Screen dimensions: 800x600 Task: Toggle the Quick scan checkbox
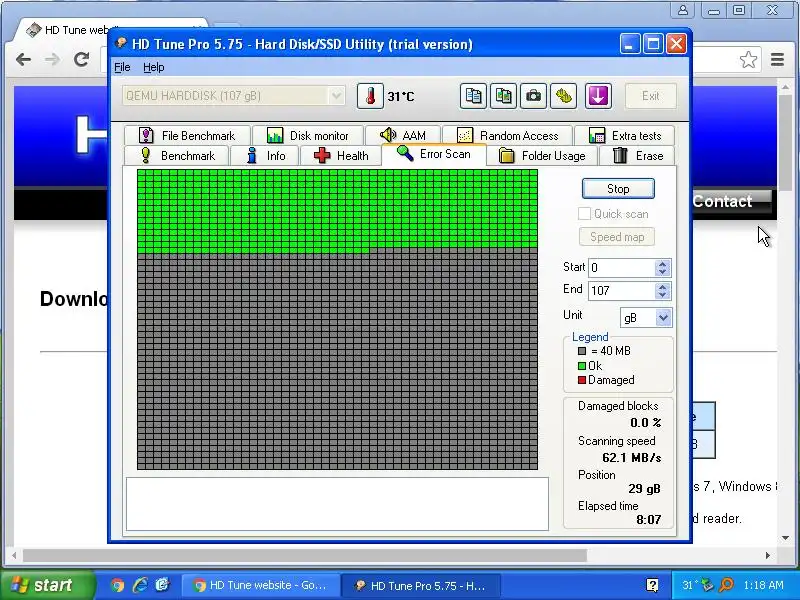(x=584, y=214)
